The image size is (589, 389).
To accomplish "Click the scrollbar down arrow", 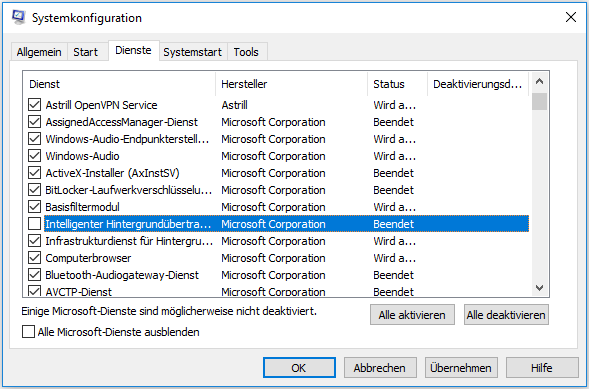I will point(539,288).
